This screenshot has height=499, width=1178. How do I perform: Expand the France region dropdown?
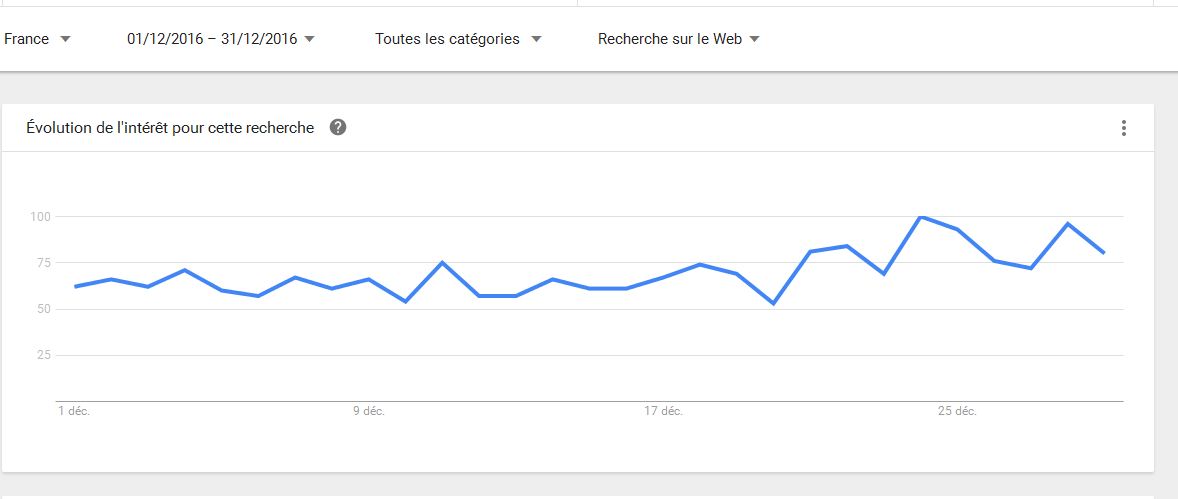click(x=37, y=39)
